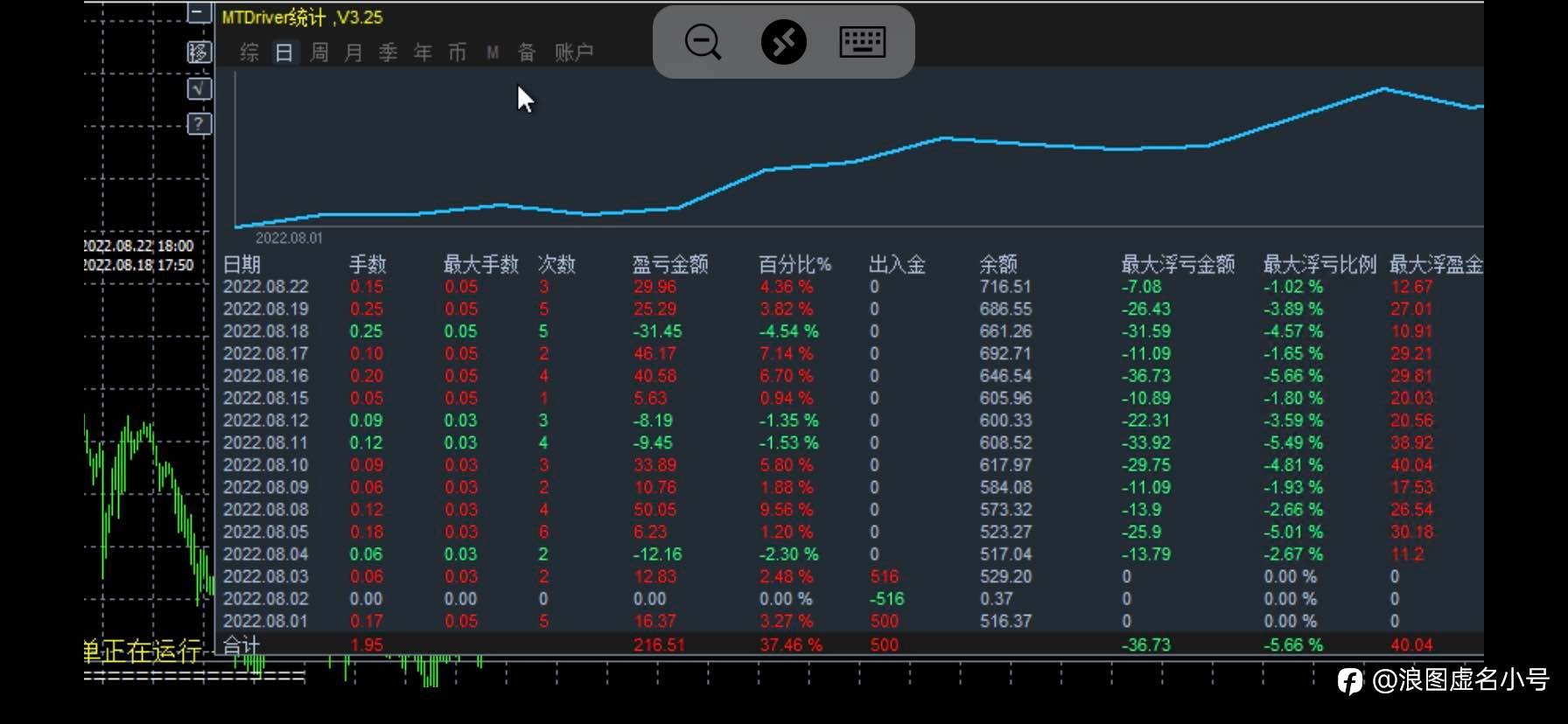Select the 2022.08.03 date row
The height and width of the screenshot is (724, 1568).
[x=266, y=577]
